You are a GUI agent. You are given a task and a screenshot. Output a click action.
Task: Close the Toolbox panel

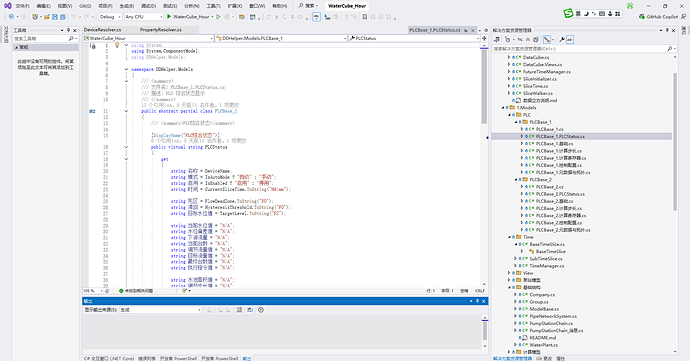(x=75, y=30)
